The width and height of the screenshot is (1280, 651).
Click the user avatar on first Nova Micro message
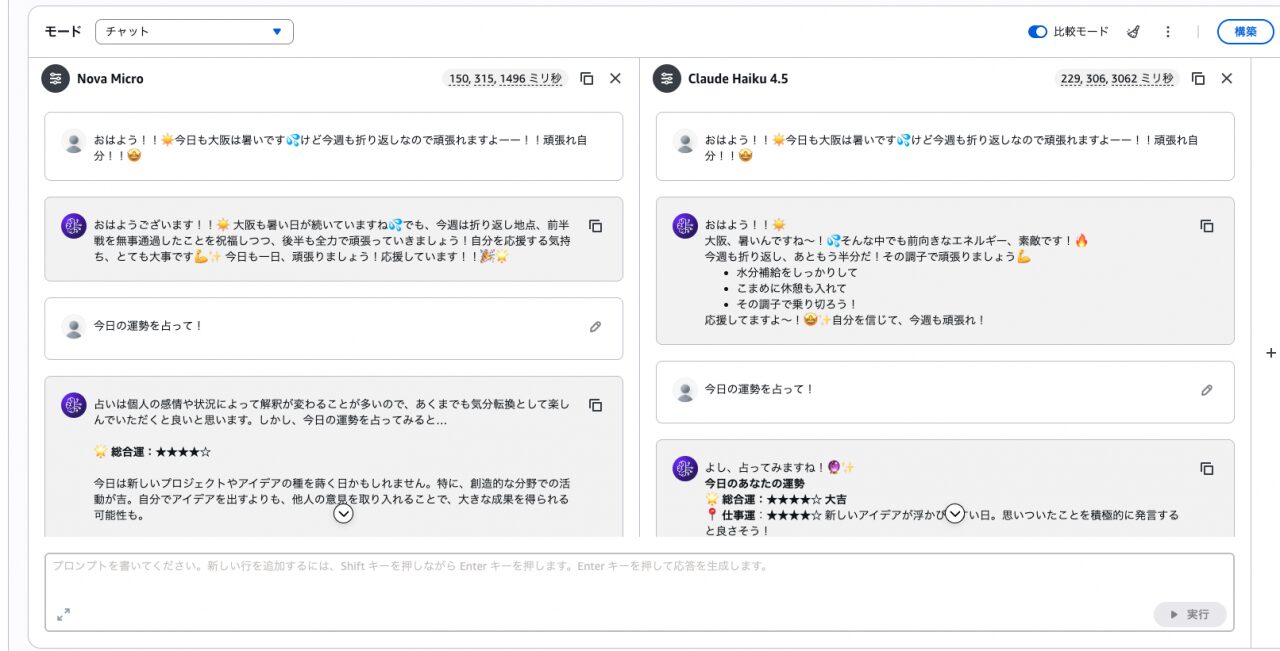pyautogui.click(x=73, y=141)
